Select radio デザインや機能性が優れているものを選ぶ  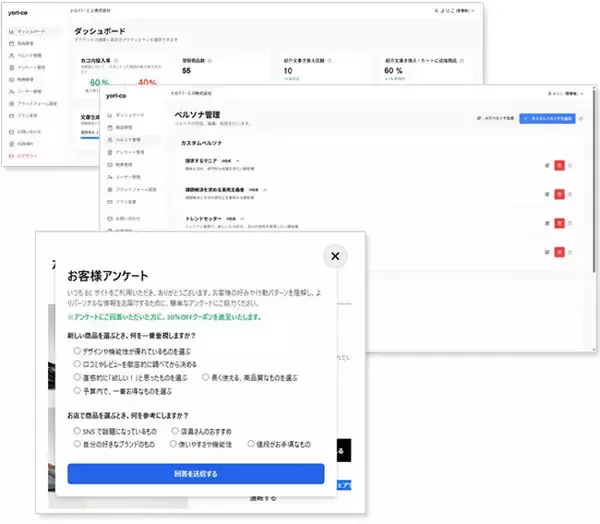coord(77,351)
